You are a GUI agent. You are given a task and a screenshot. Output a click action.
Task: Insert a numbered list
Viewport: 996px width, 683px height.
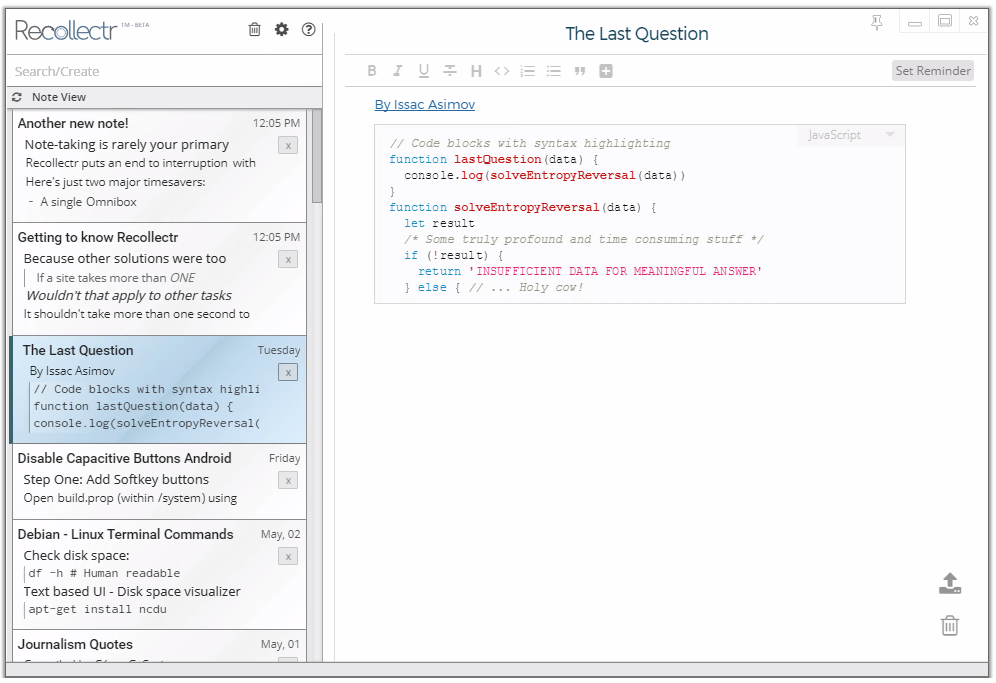click(x=528, y=71)
